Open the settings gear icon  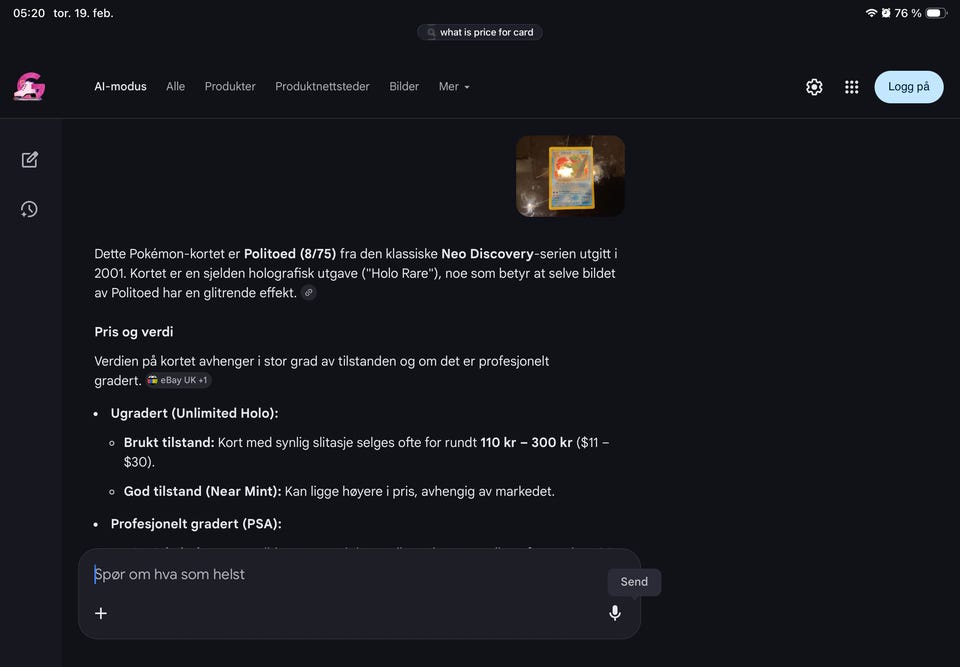pos(814,87)
